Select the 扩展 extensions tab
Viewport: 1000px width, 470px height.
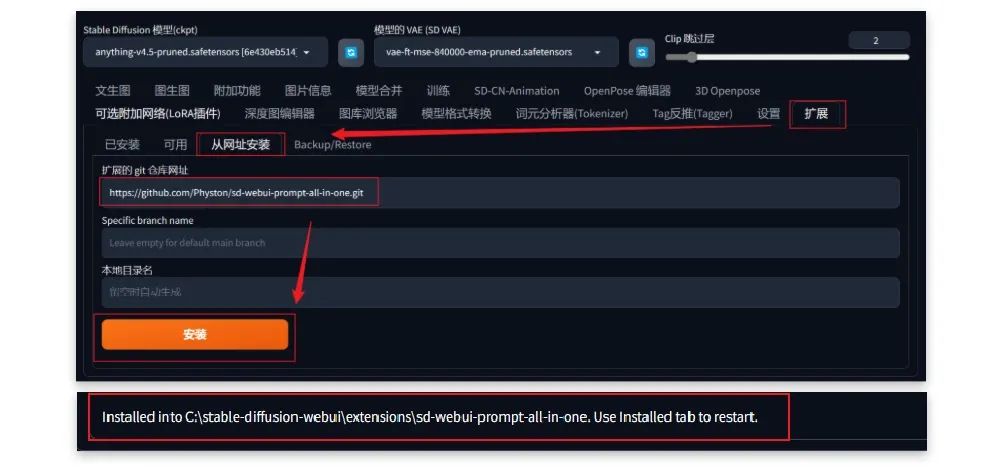(x=816, y=114)
